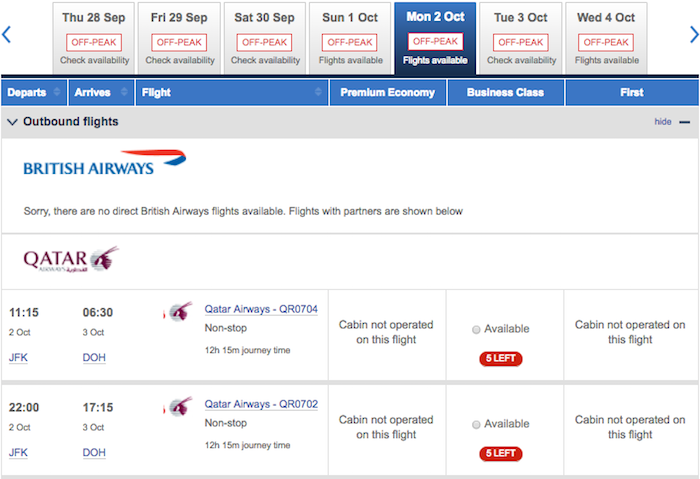700x479 pixels.
Task: Open JFK airport link for 22:00 flight
Action: tap(18, 453)
